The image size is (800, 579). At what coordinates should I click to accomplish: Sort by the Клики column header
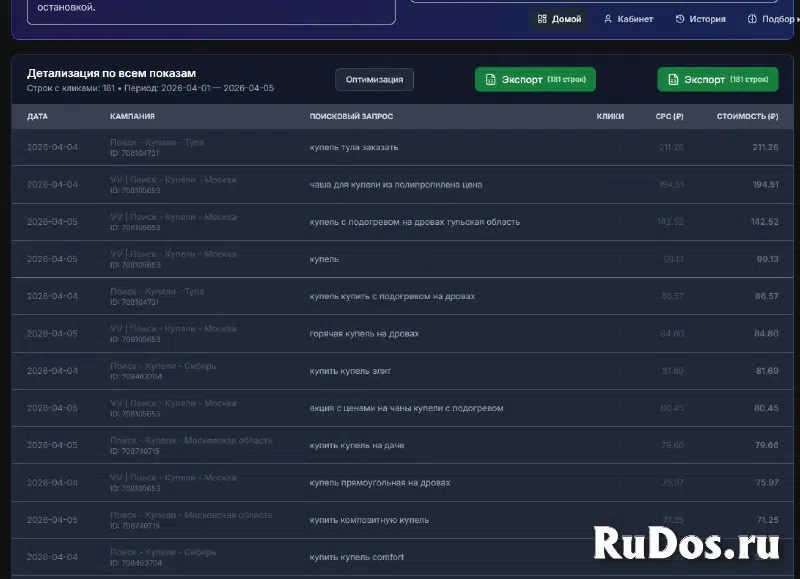click(610, 116)
